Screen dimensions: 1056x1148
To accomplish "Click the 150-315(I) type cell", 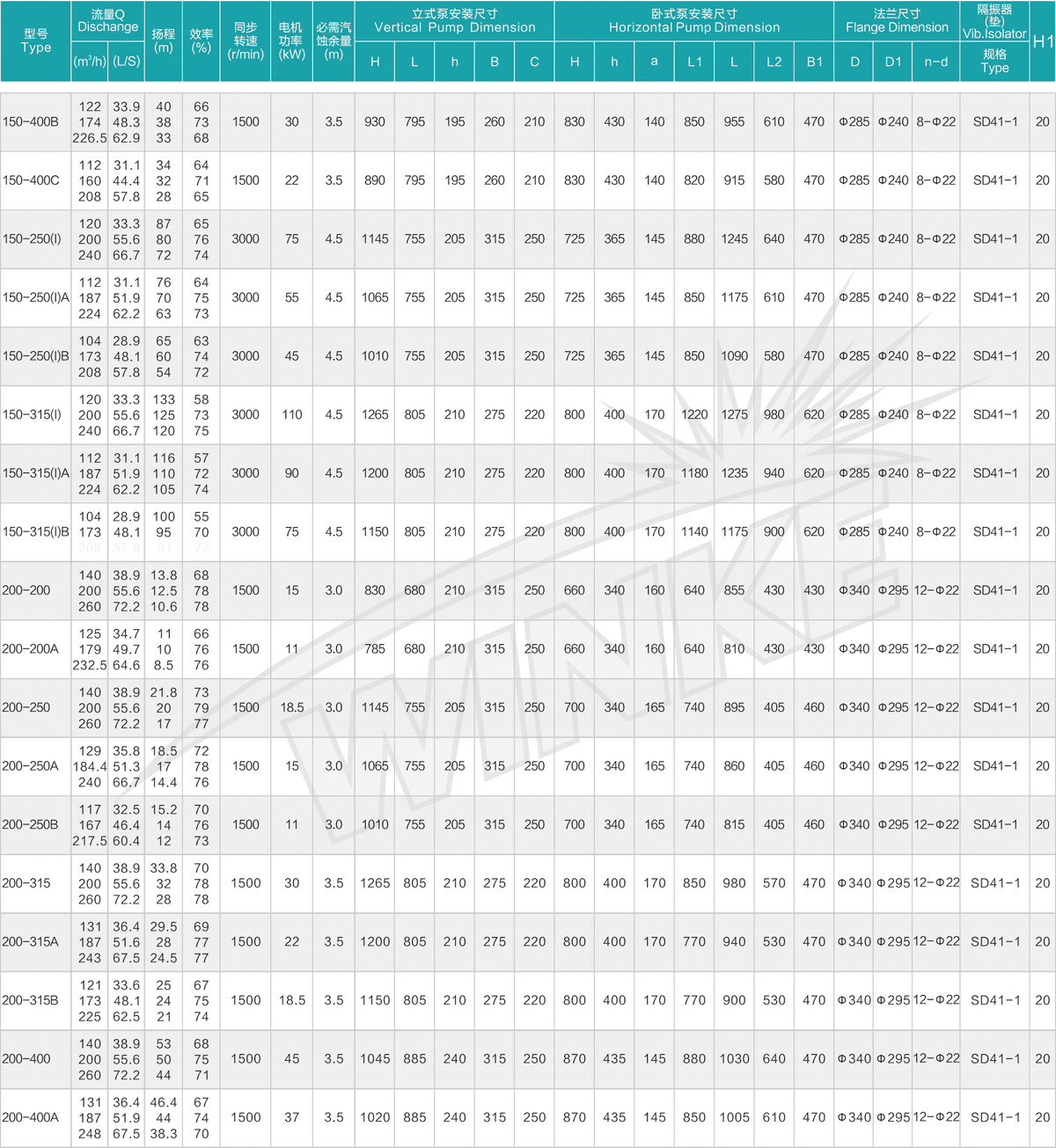I will (32, 414).
